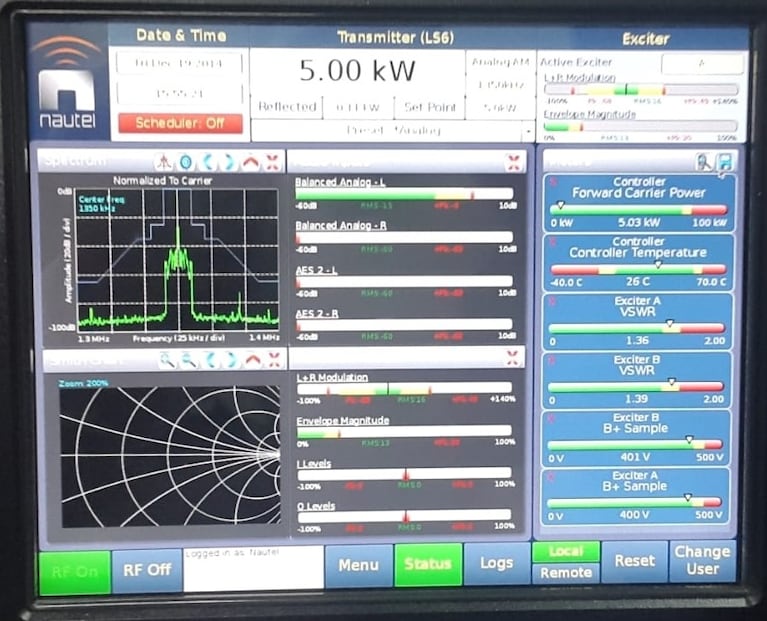767x621 pixels.
Task: Click the 5.00 kW power readout
Action: (x=358, y=70)
